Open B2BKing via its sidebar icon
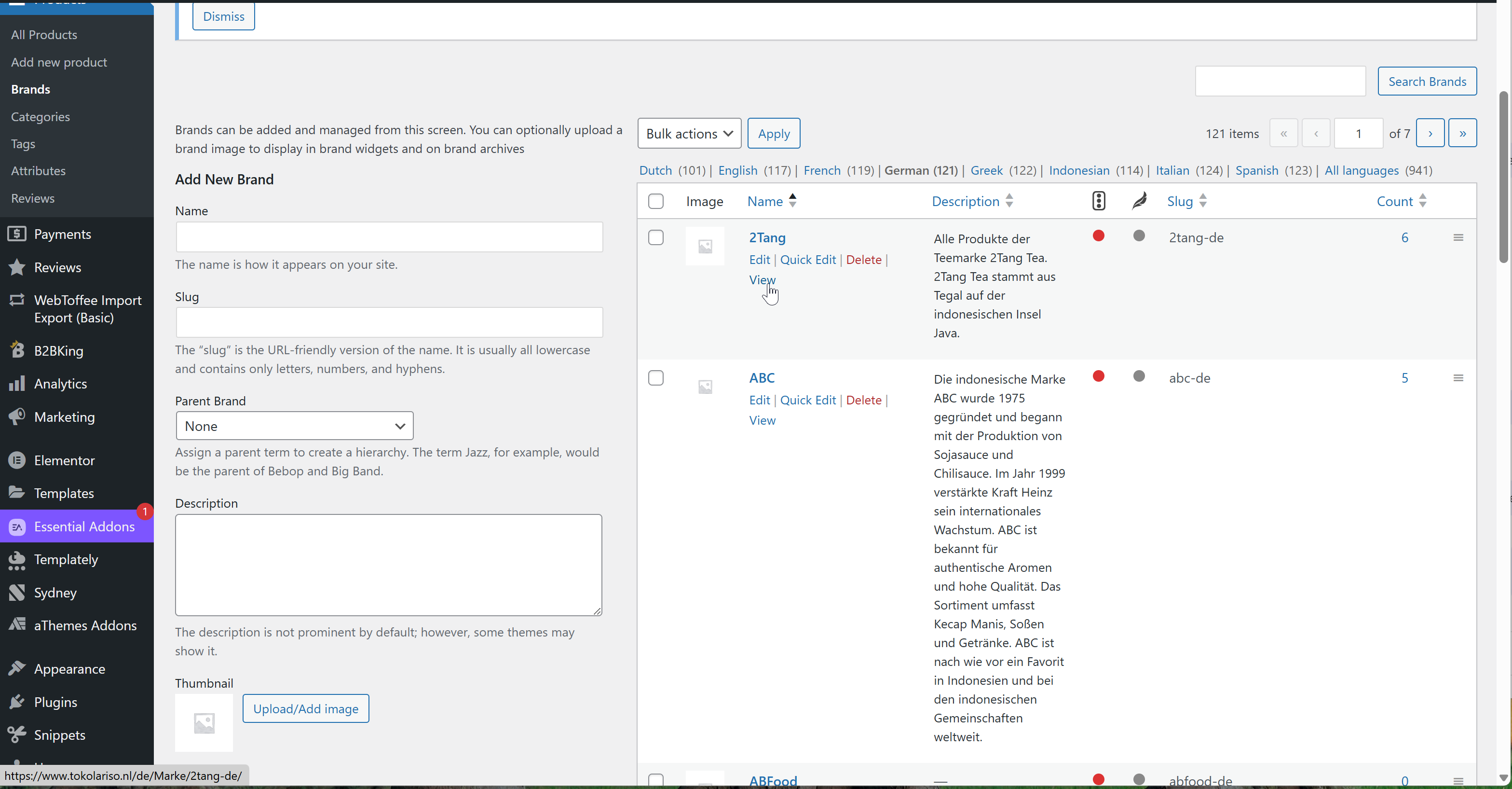This screenshot has width=1512, height=789. pyautogui.click(x=17, y=350)
